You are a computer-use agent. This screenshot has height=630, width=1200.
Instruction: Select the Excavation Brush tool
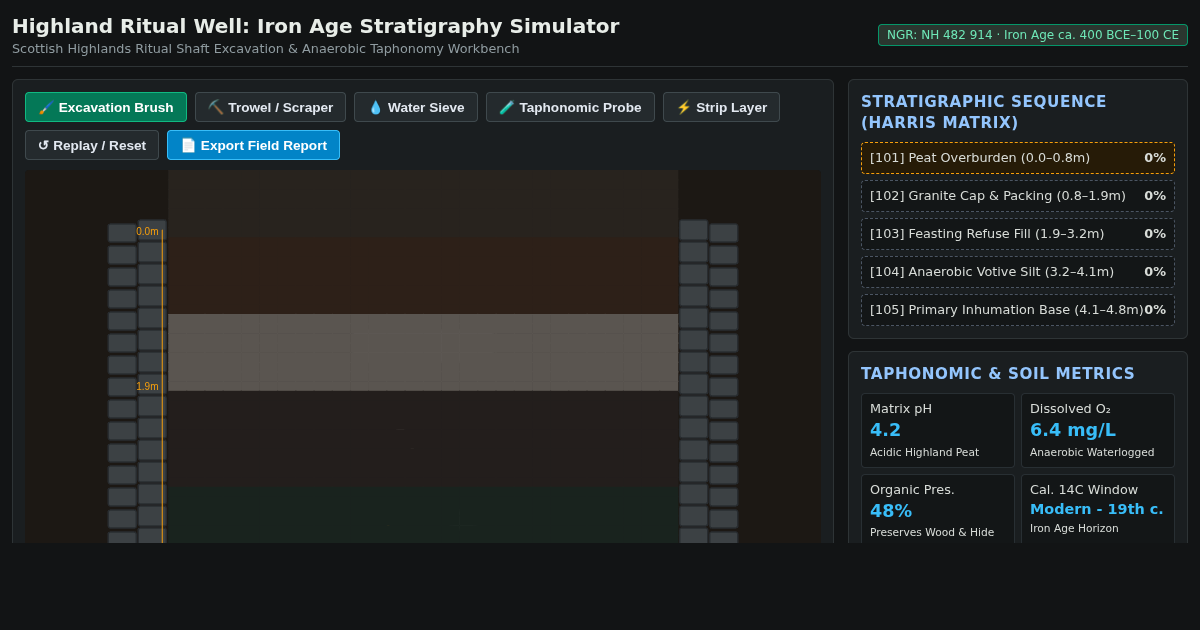[x=106, y=107]
